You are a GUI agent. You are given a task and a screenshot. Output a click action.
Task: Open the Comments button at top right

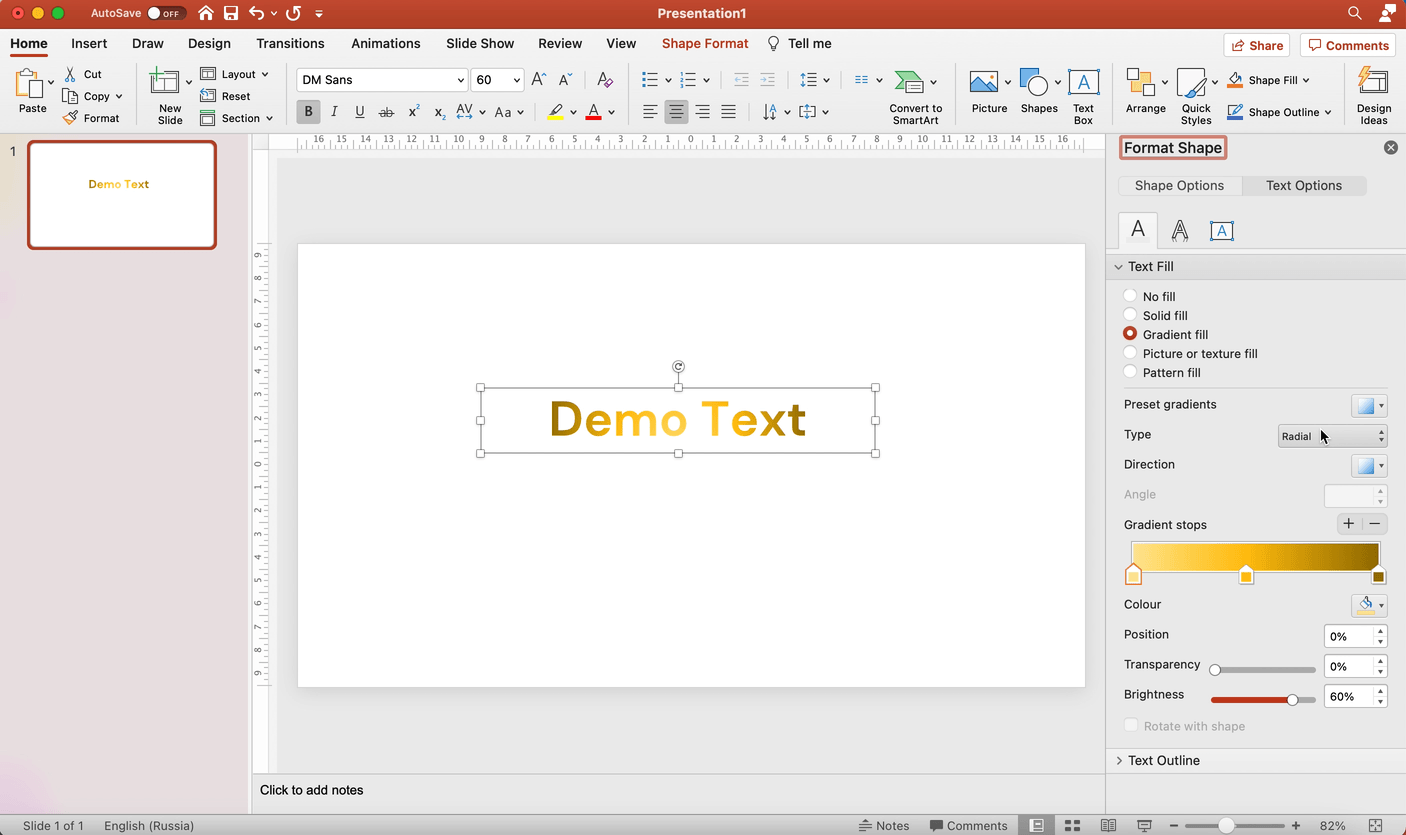[1349, 45]
